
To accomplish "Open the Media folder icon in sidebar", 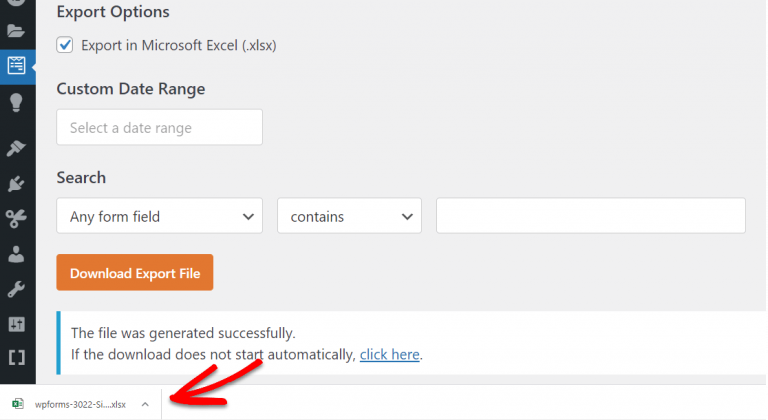I will [x=16, y=31].
